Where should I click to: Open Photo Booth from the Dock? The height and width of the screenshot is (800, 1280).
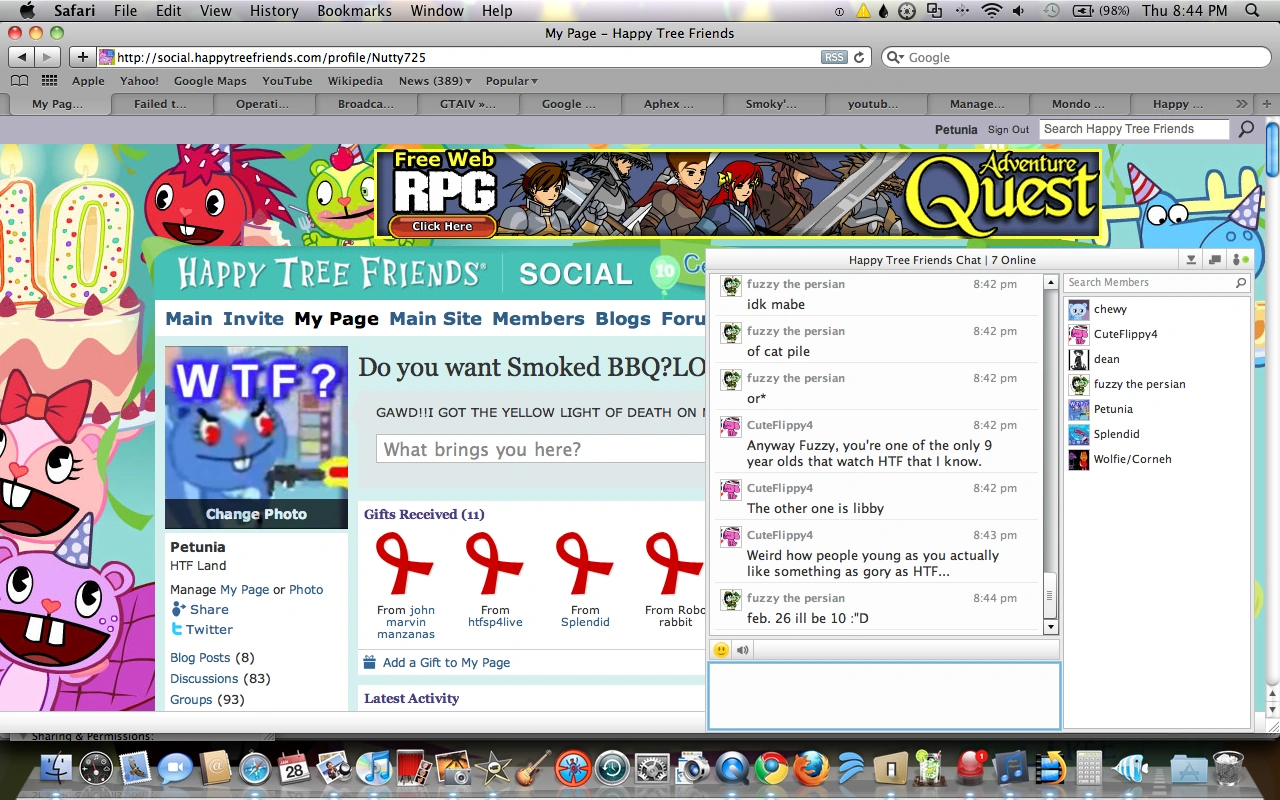coord(414,768)
